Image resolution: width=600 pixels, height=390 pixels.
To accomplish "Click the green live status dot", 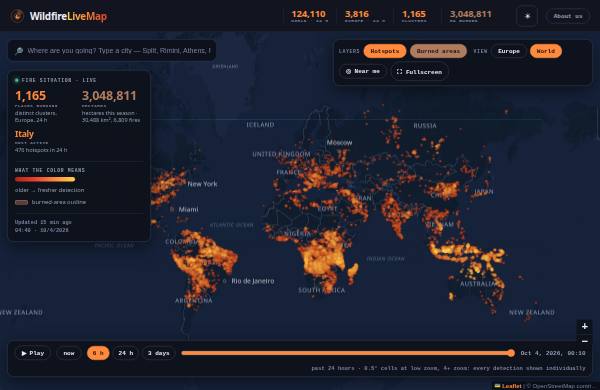I will pos(16,80).
